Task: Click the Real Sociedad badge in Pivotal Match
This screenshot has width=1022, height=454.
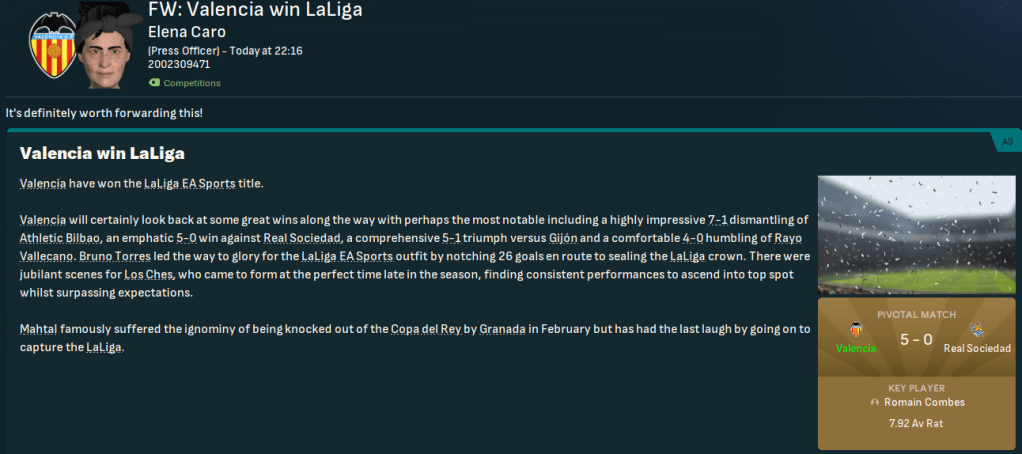Action: (977, 329)
